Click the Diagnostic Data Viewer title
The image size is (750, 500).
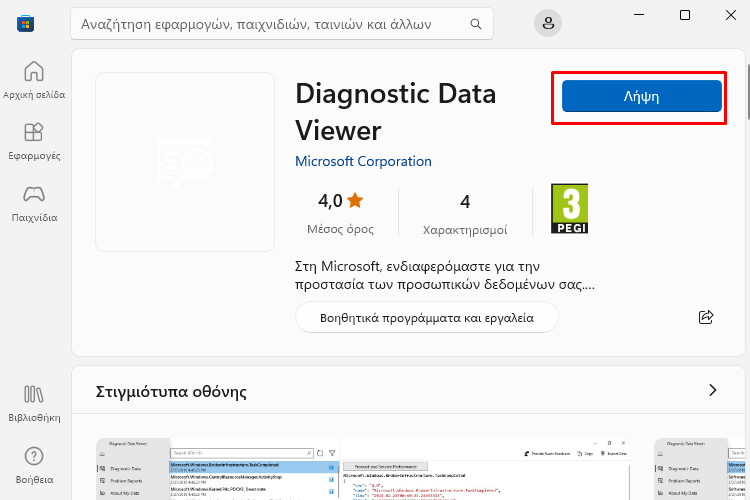tap(396, 111)
